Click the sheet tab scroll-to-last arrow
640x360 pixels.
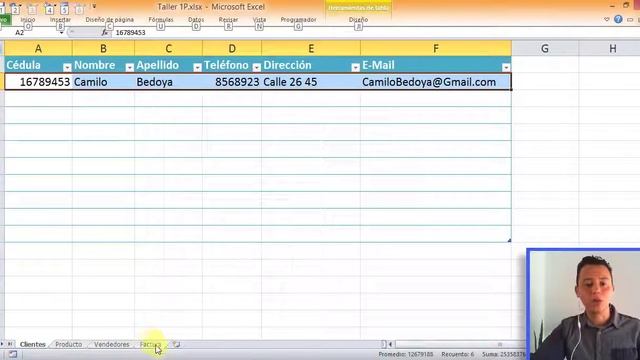(x=10, y=344)
